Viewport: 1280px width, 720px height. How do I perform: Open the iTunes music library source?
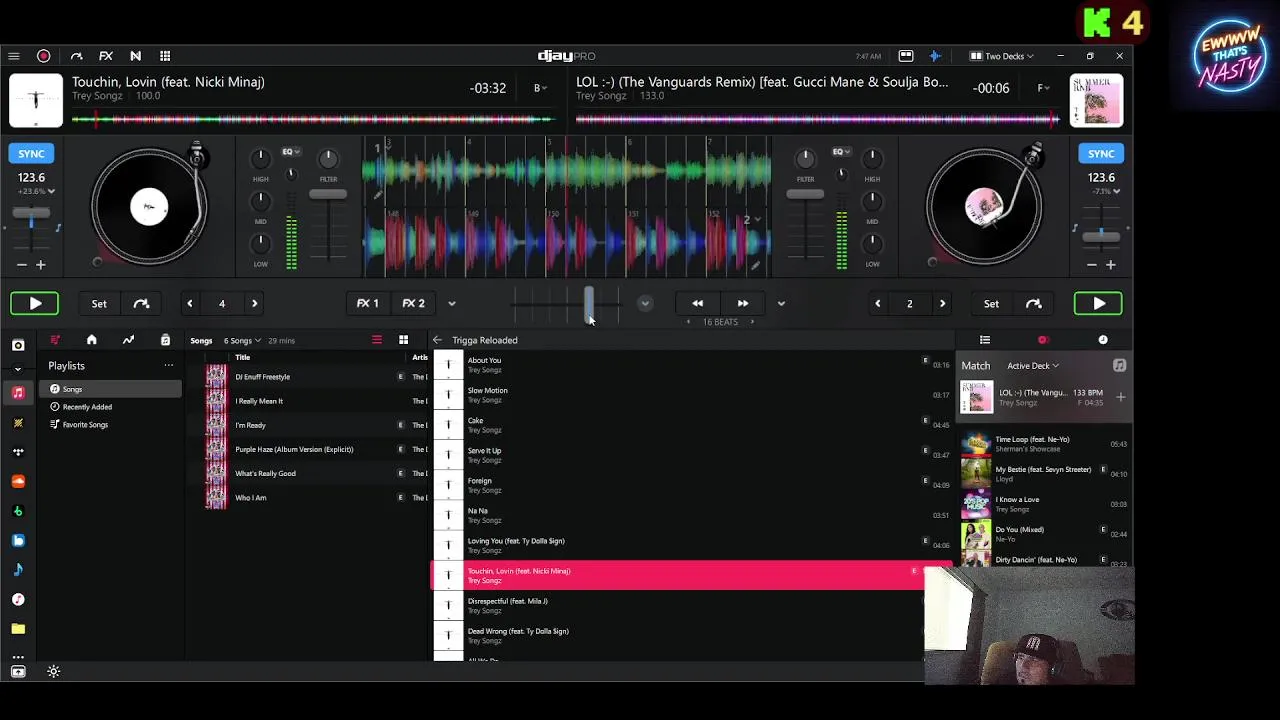(18, 599)
